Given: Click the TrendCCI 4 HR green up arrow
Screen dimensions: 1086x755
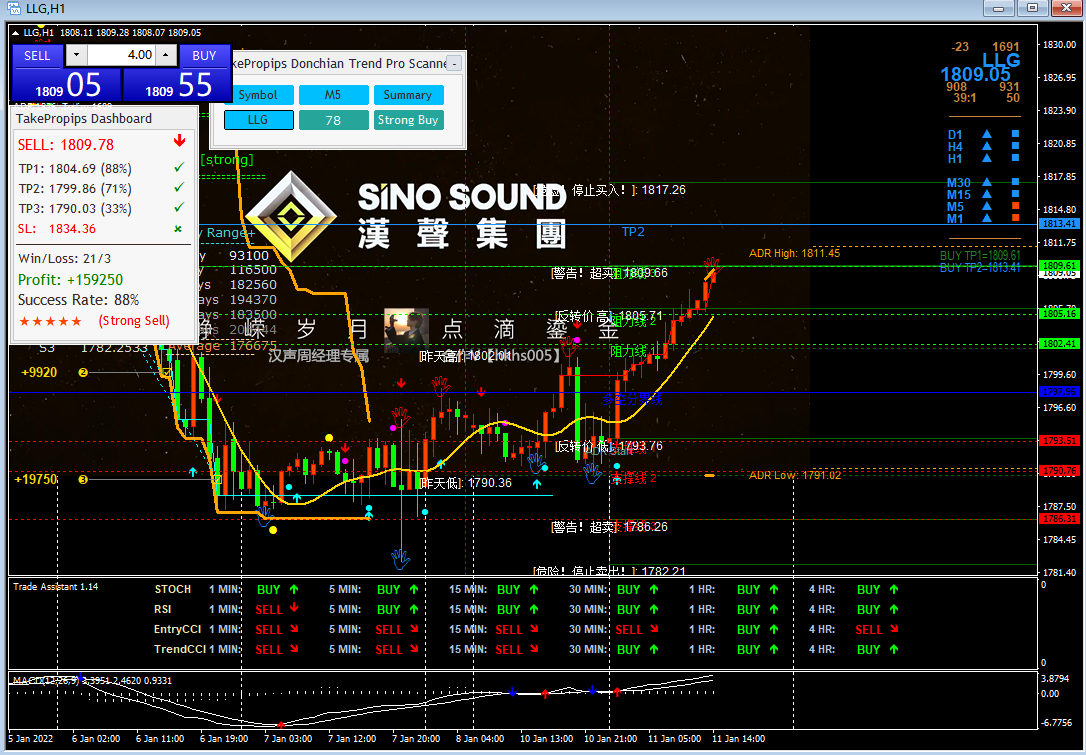Looking at the screenshot, I should coord(894,649).
